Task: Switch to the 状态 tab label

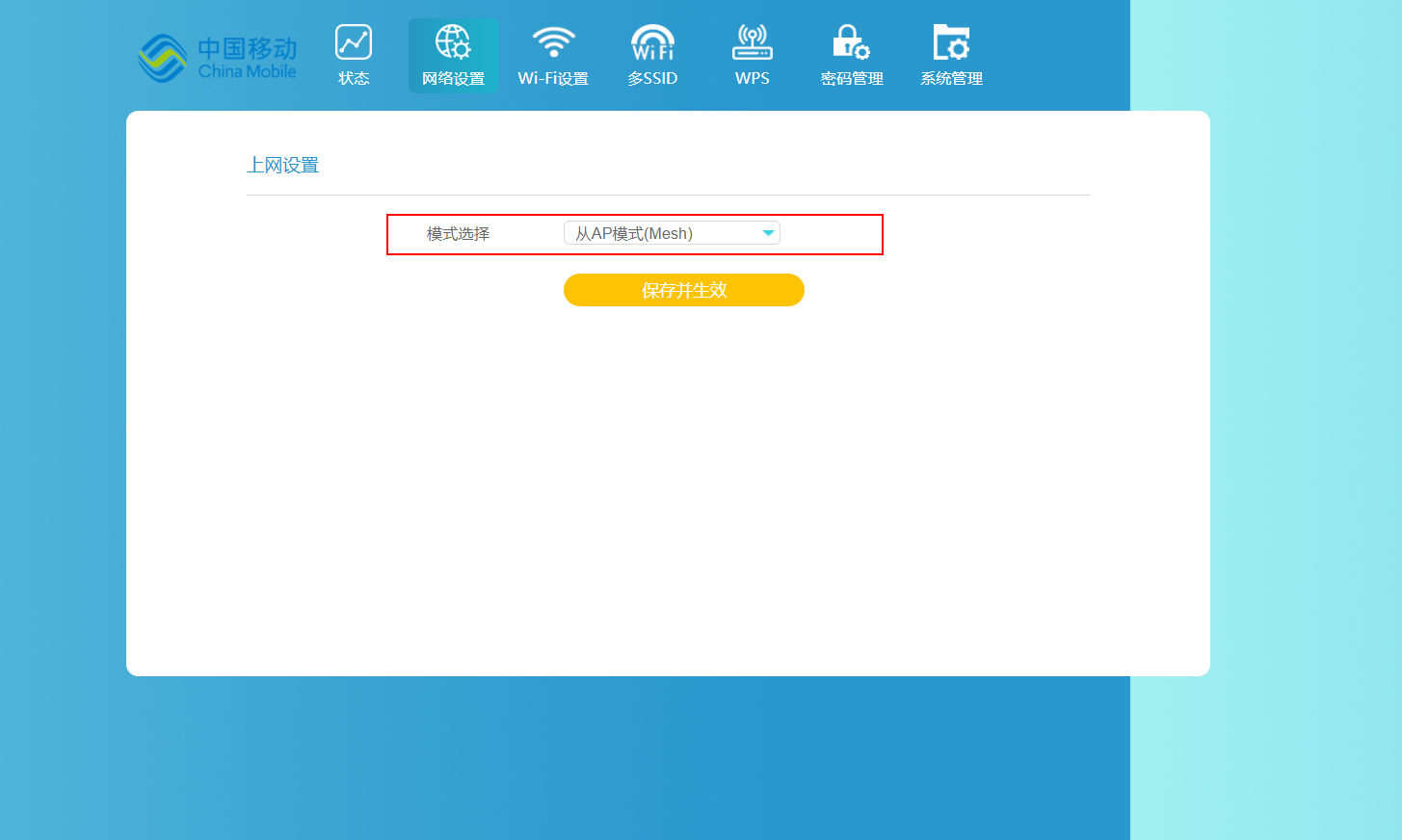Action: (x=354, y=79)
